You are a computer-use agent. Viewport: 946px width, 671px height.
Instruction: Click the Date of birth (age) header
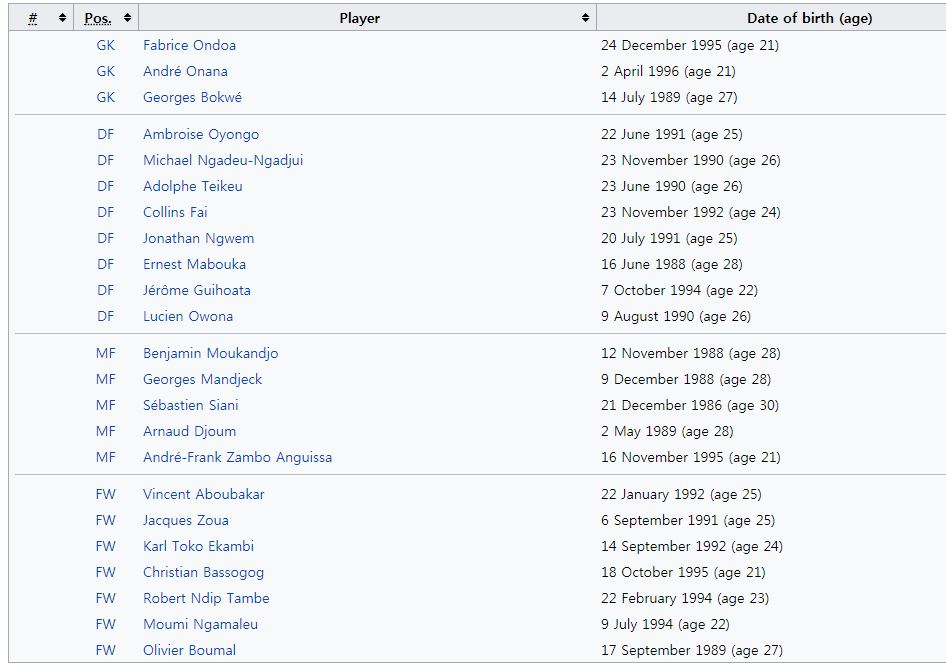809,18
